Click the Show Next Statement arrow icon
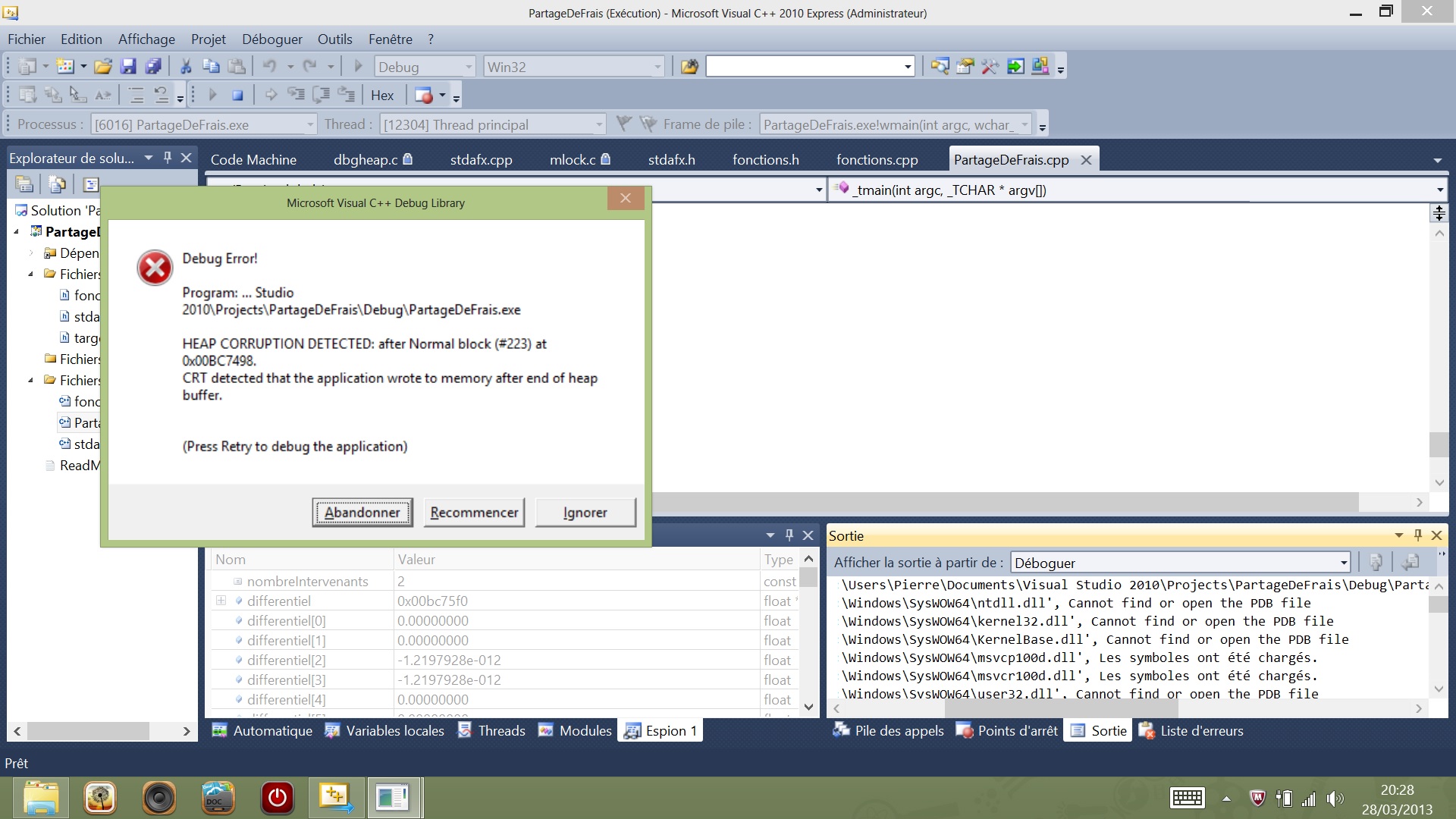Viewport: 1456px width, 819px height. point(271,95)
